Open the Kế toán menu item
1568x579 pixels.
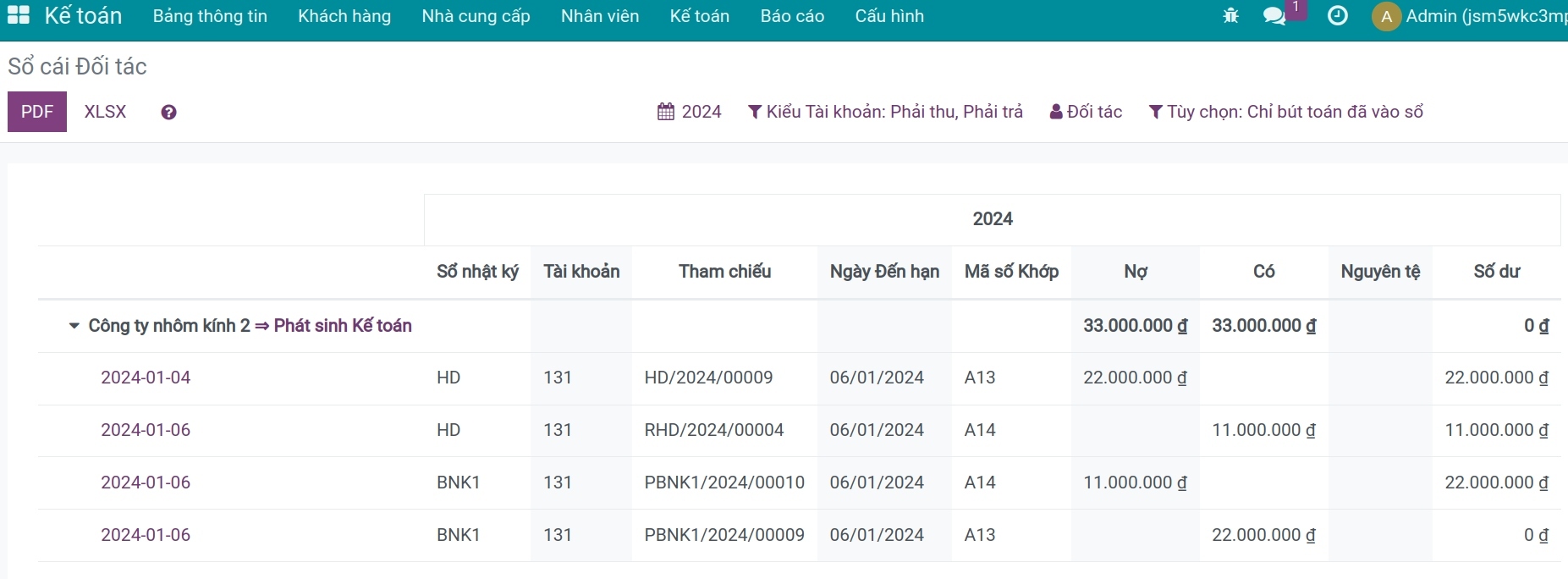point(700,16)
